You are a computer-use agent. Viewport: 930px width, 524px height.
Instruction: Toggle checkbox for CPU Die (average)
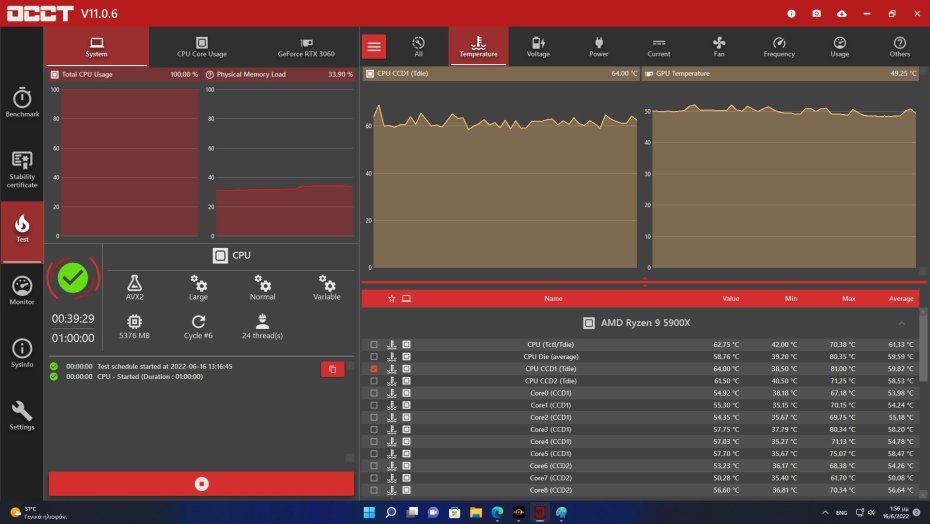coord(374,357)
